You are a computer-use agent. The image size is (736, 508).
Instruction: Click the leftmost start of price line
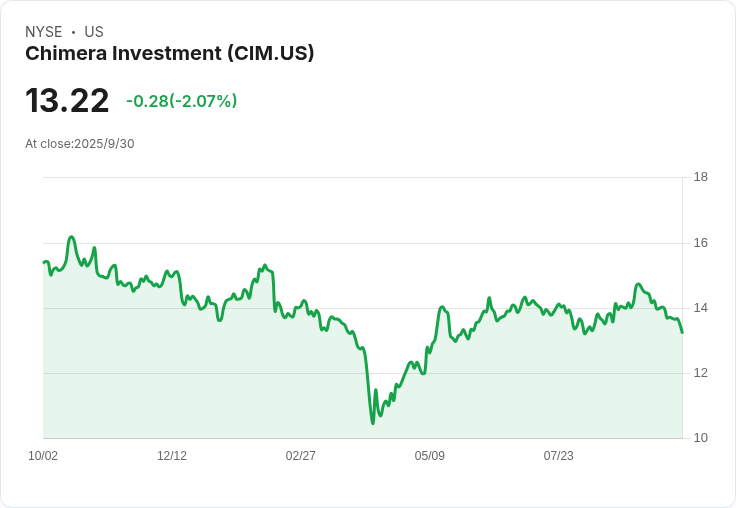[44, 262]
